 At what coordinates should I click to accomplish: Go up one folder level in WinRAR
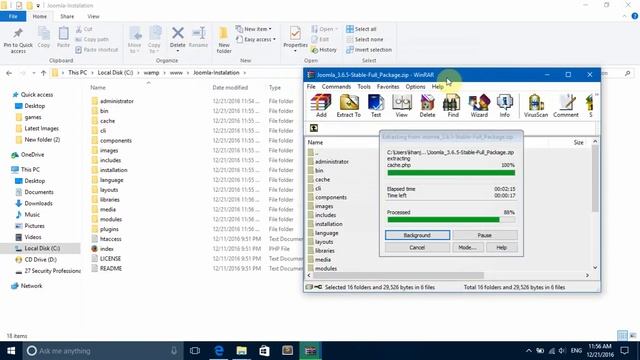[313, 128]
